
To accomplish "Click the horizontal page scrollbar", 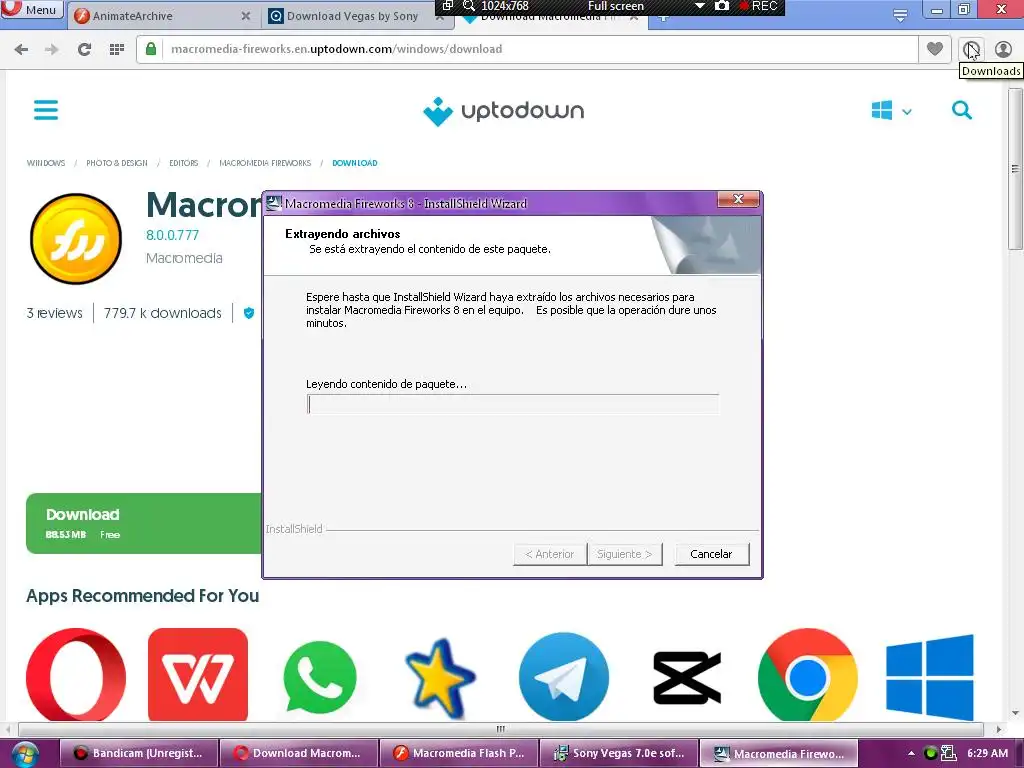I will [x=500, y=729].
